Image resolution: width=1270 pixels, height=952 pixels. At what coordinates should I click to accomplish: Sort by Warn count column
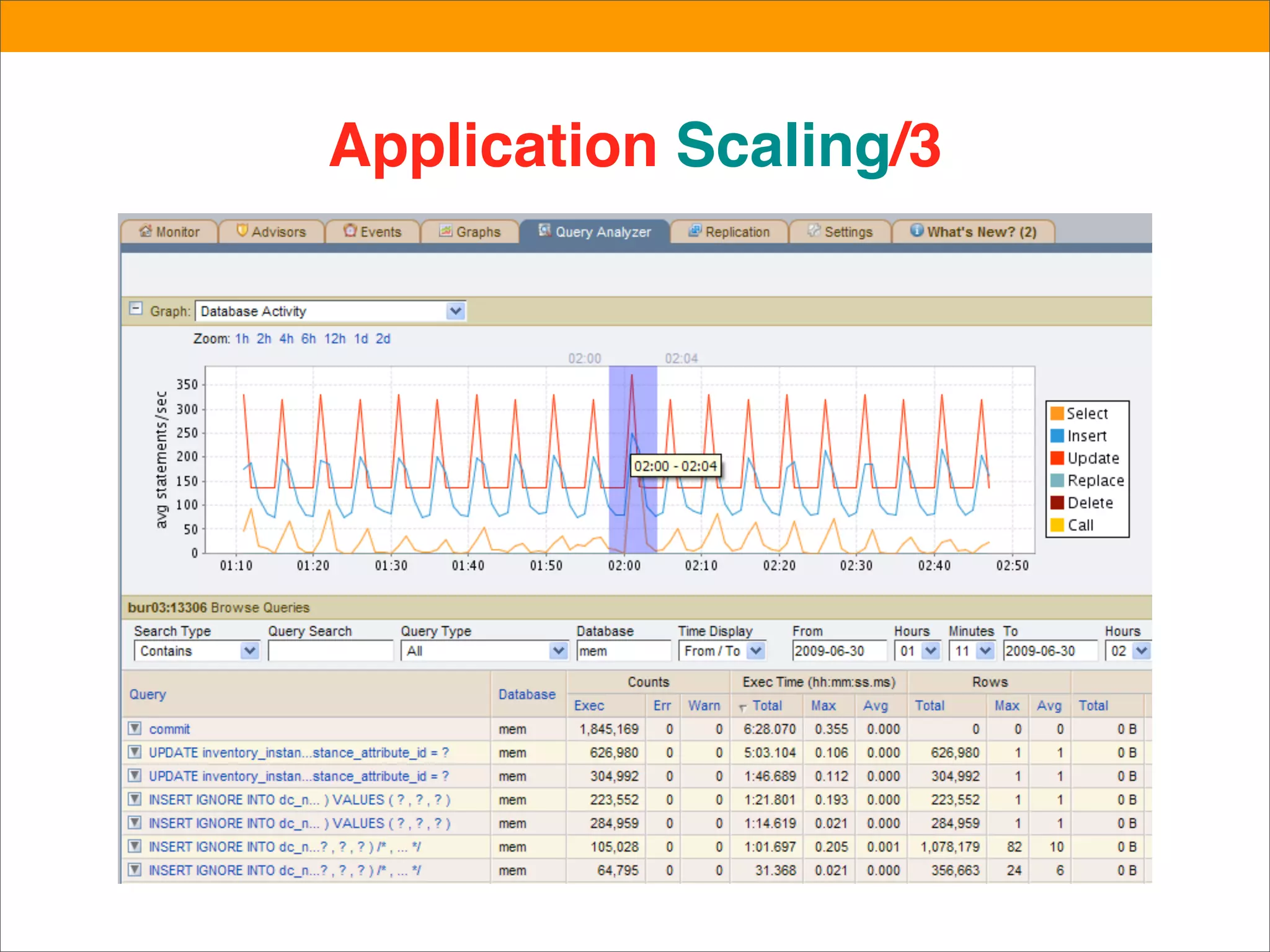(704, 705)
